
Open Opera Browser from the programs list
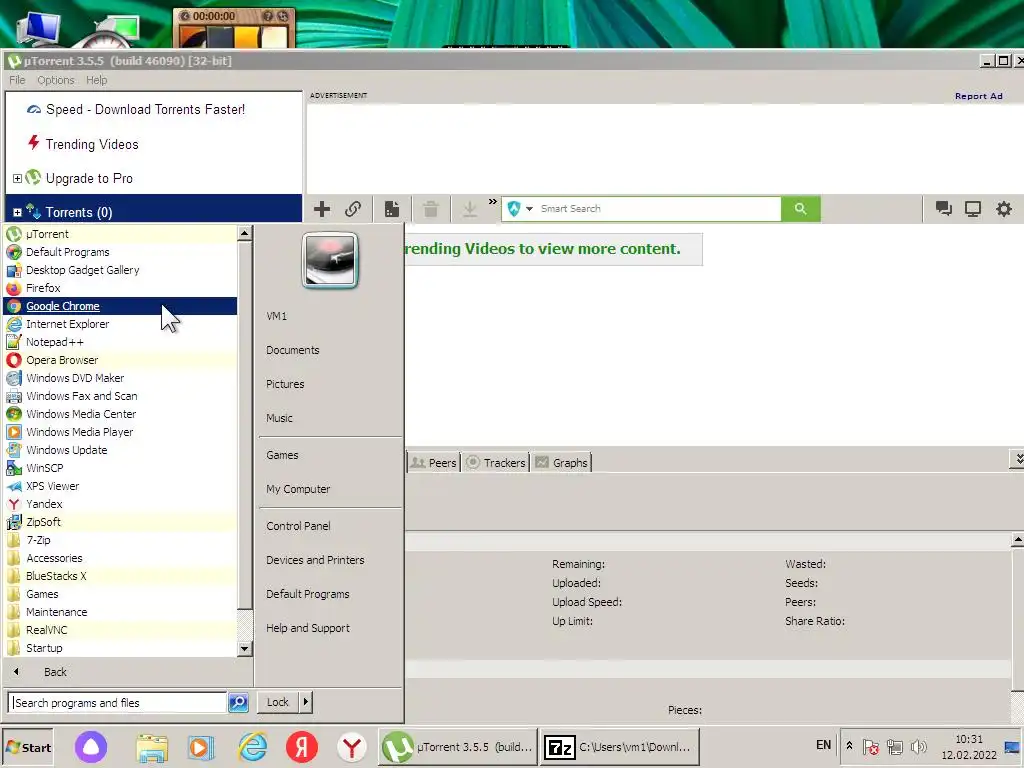click(120, 360)
